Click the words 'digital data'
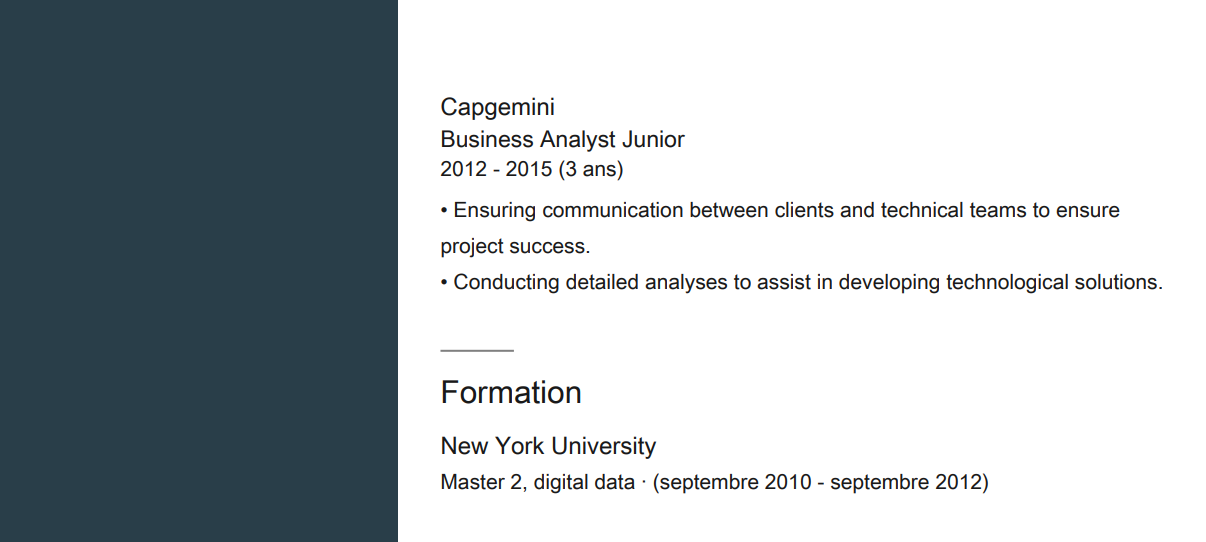This screenshot has width=1206, height=542. point(584,482)
